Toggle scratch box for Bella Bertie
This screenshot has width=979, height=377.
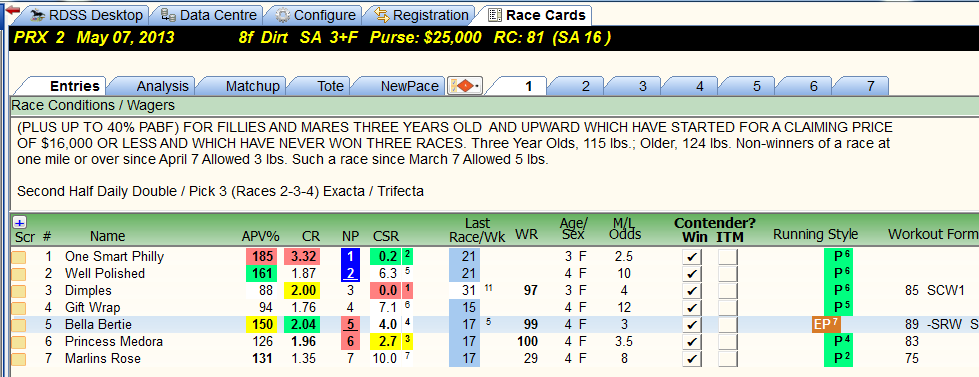(19, 325)
